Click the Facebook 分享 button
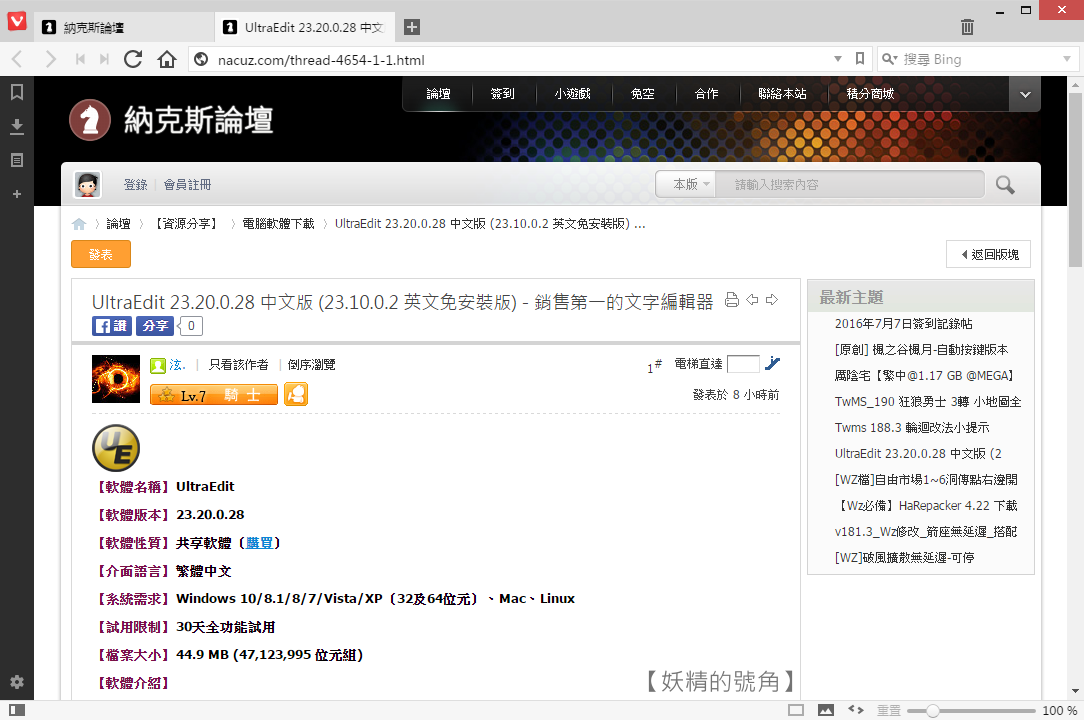 [155, 326]
